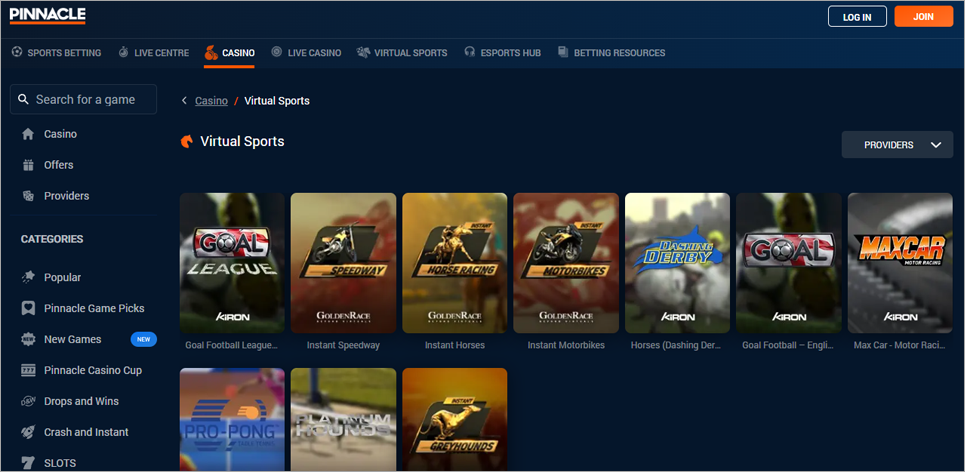Click the Pinnacle logo
The image size is (965, 472).
click(47, 15)
